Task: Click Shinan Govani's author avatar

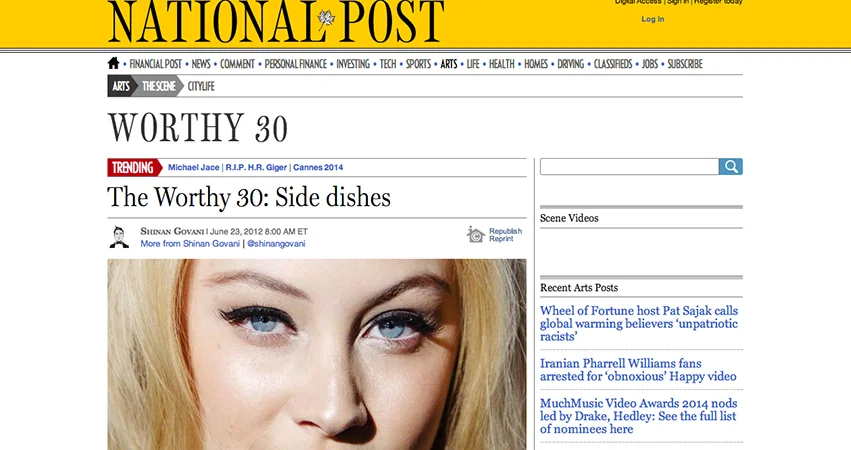Action: pos(119,237)
